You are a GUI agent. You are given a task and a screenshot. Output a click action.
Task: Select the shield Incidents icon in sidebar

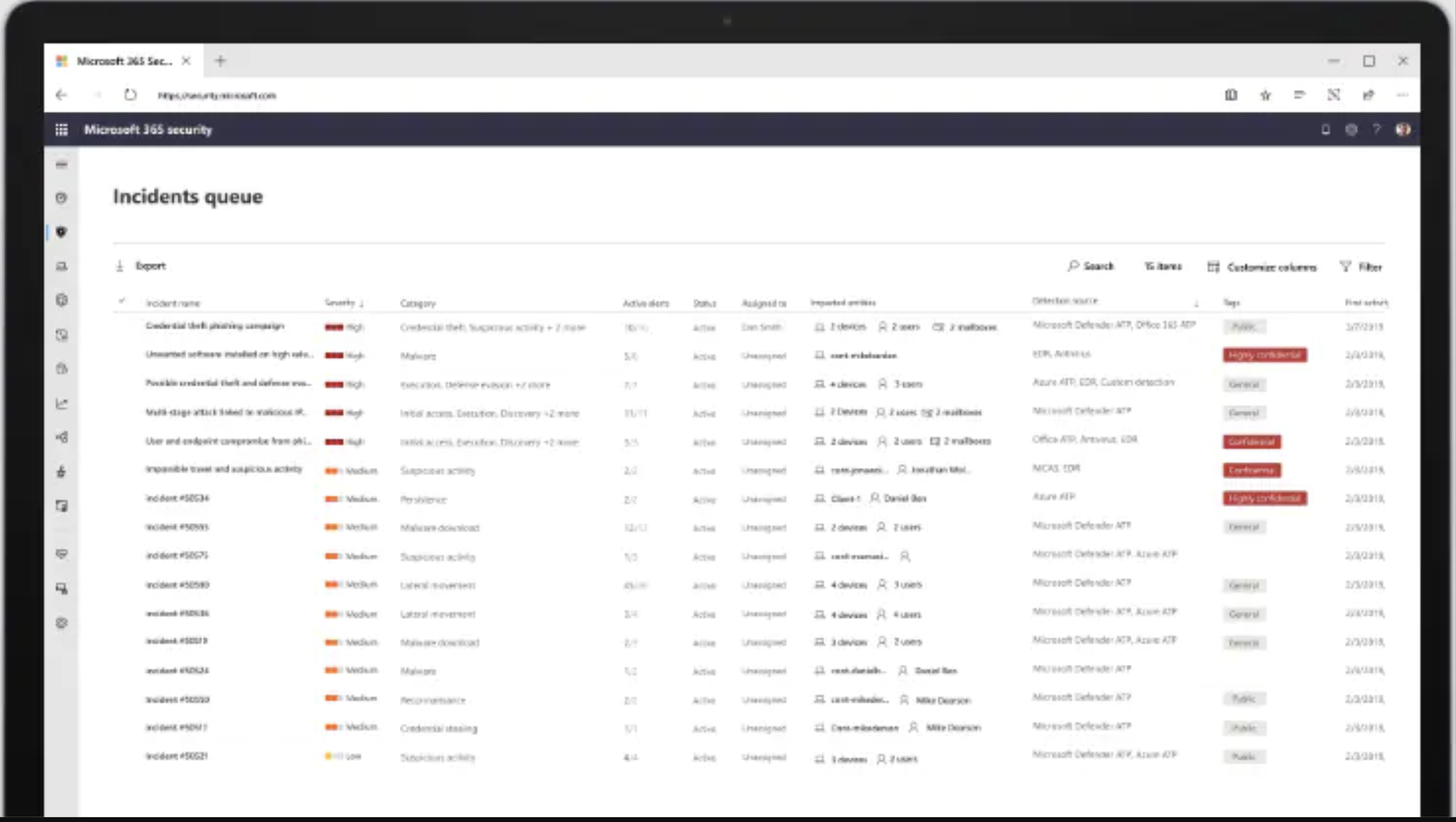61,232
